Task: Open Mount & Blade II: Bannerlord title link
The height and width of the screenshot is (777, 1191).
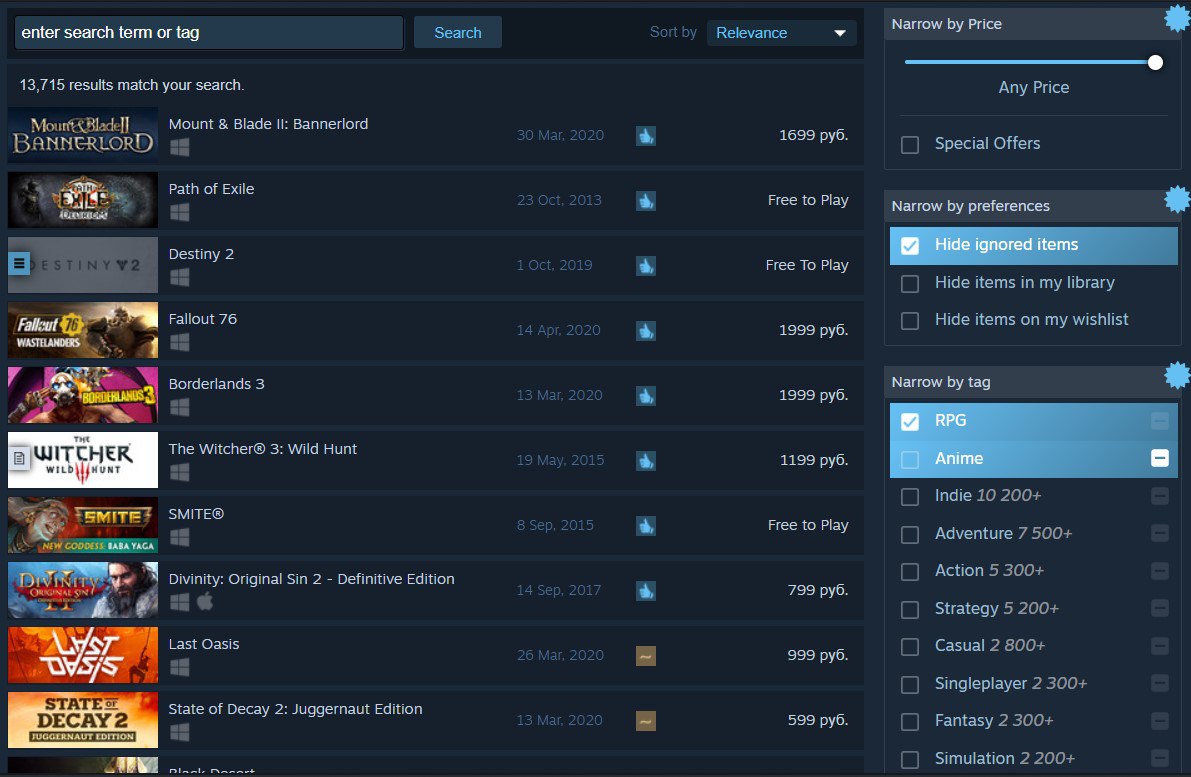Action: [x=268, y=124]
